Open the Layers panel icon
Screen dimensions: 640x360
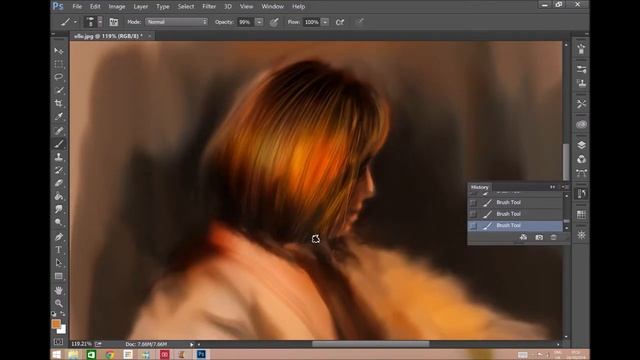click(581, 145)
